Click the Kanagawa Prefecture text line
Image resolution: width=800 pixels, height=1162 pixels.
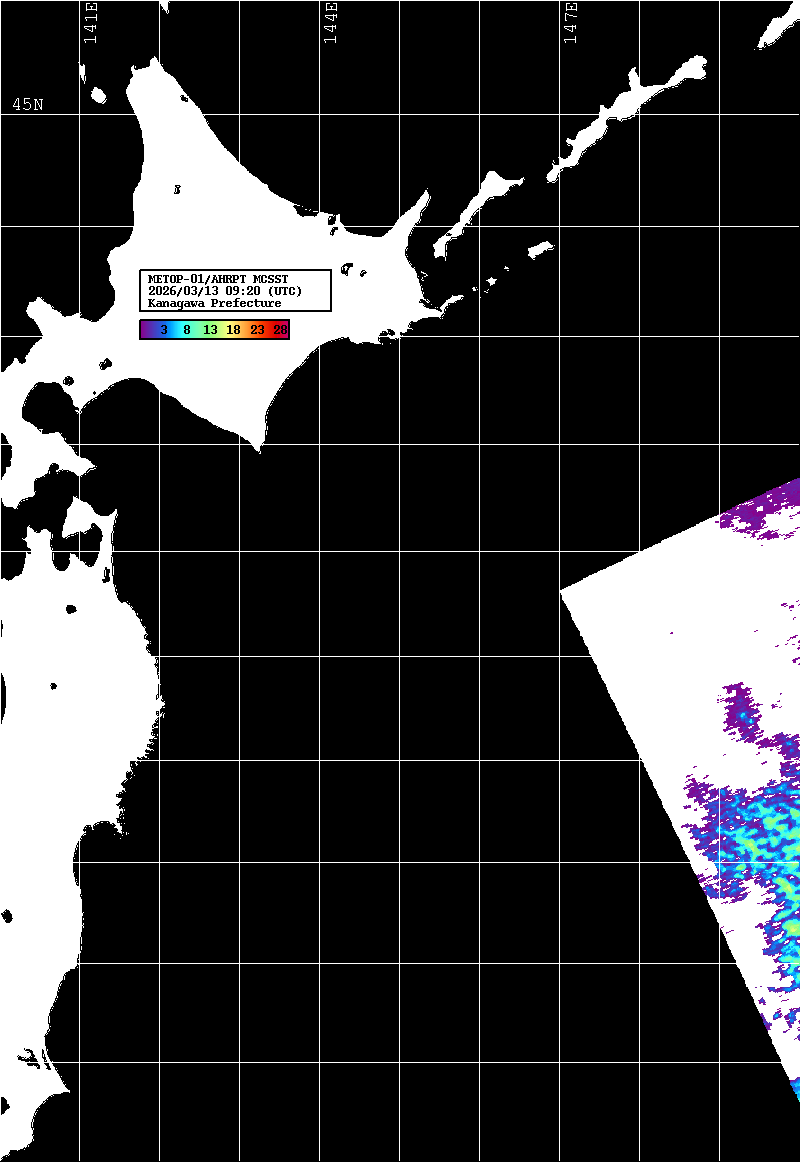click(214, 303)
